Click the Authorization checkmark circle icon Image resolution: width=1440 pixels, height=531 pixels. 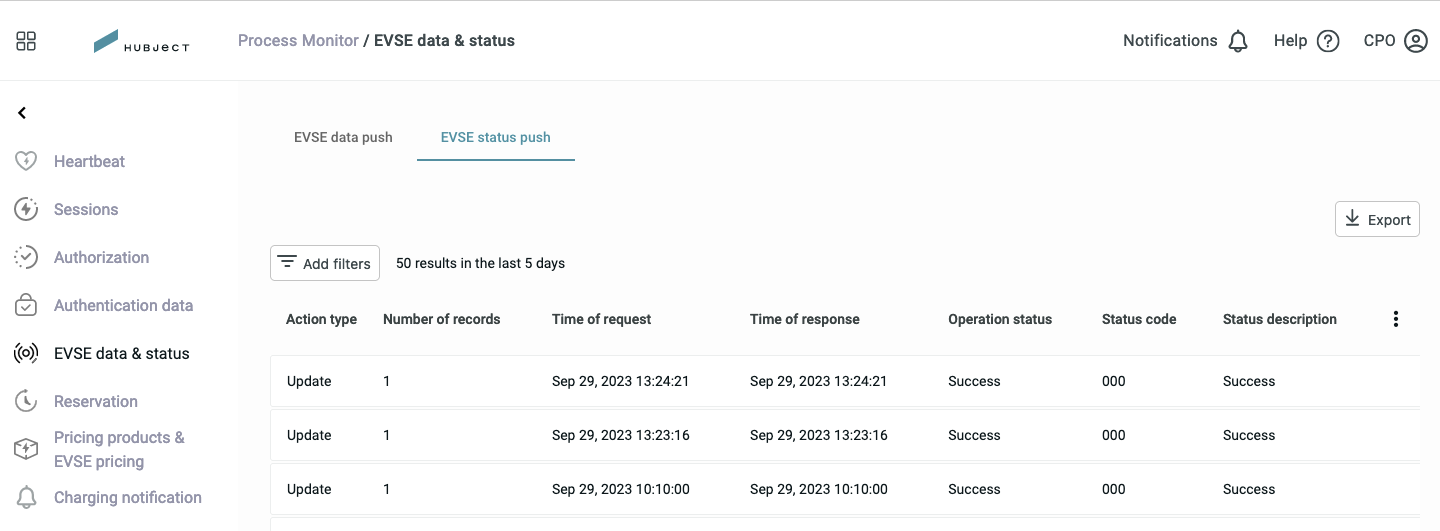pyautogui.click(x=26, y=257)
